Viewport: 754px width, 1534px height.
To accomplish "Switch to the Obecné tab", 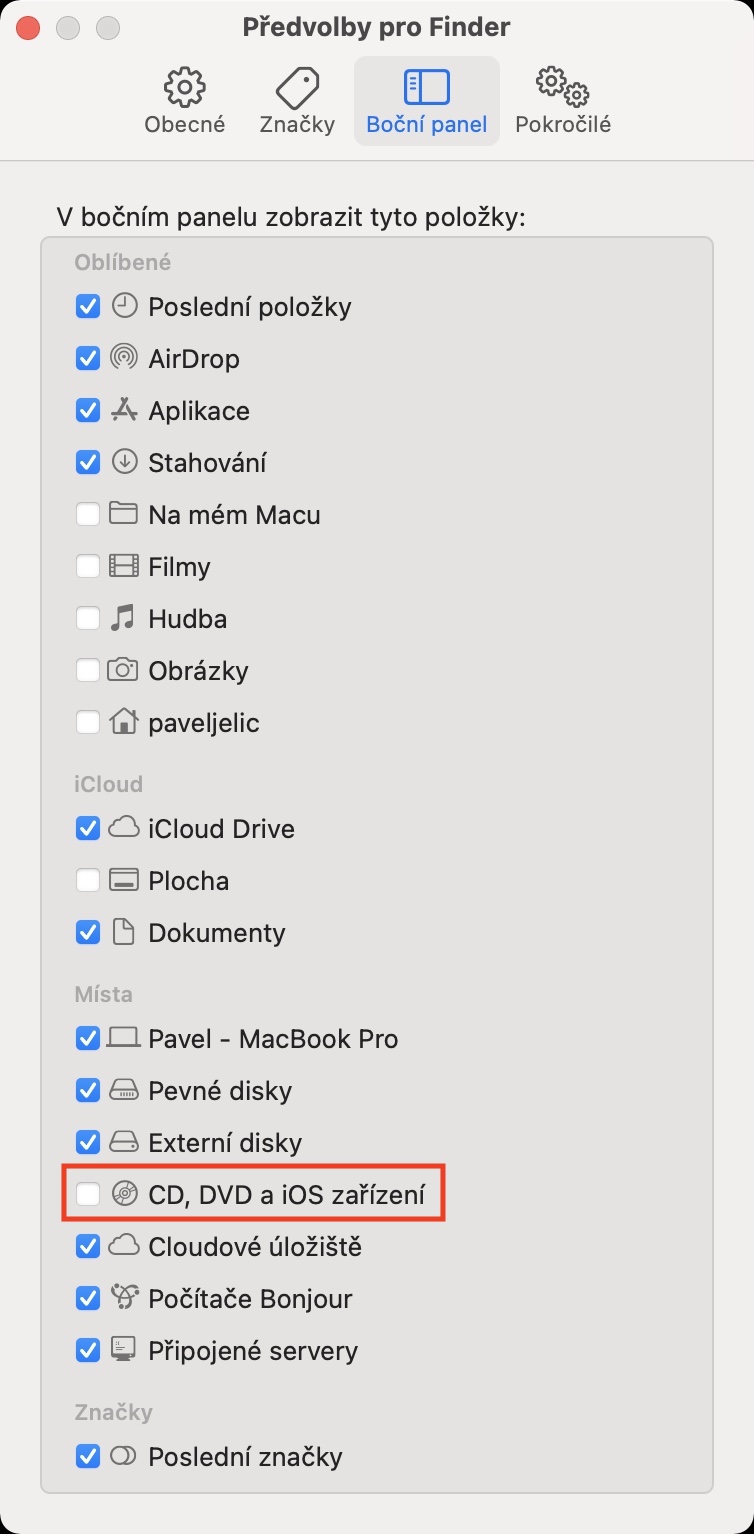I will 185,101.
